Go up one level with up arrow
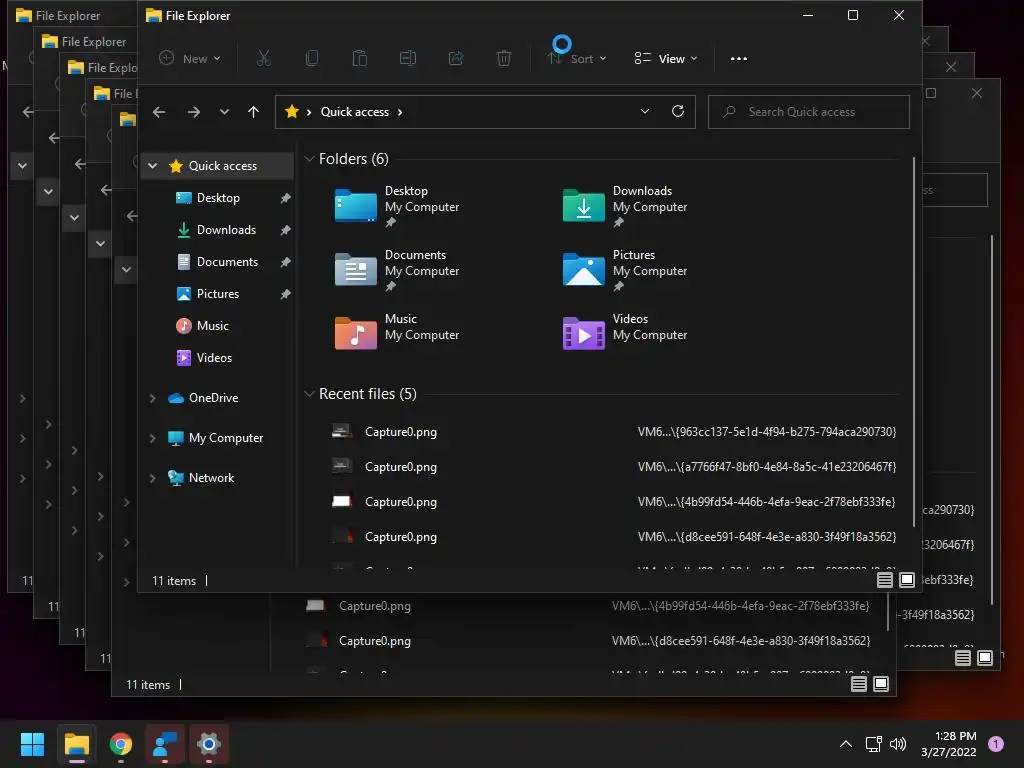Viewport: 1024px width, 768px height. tap(253, 112)
